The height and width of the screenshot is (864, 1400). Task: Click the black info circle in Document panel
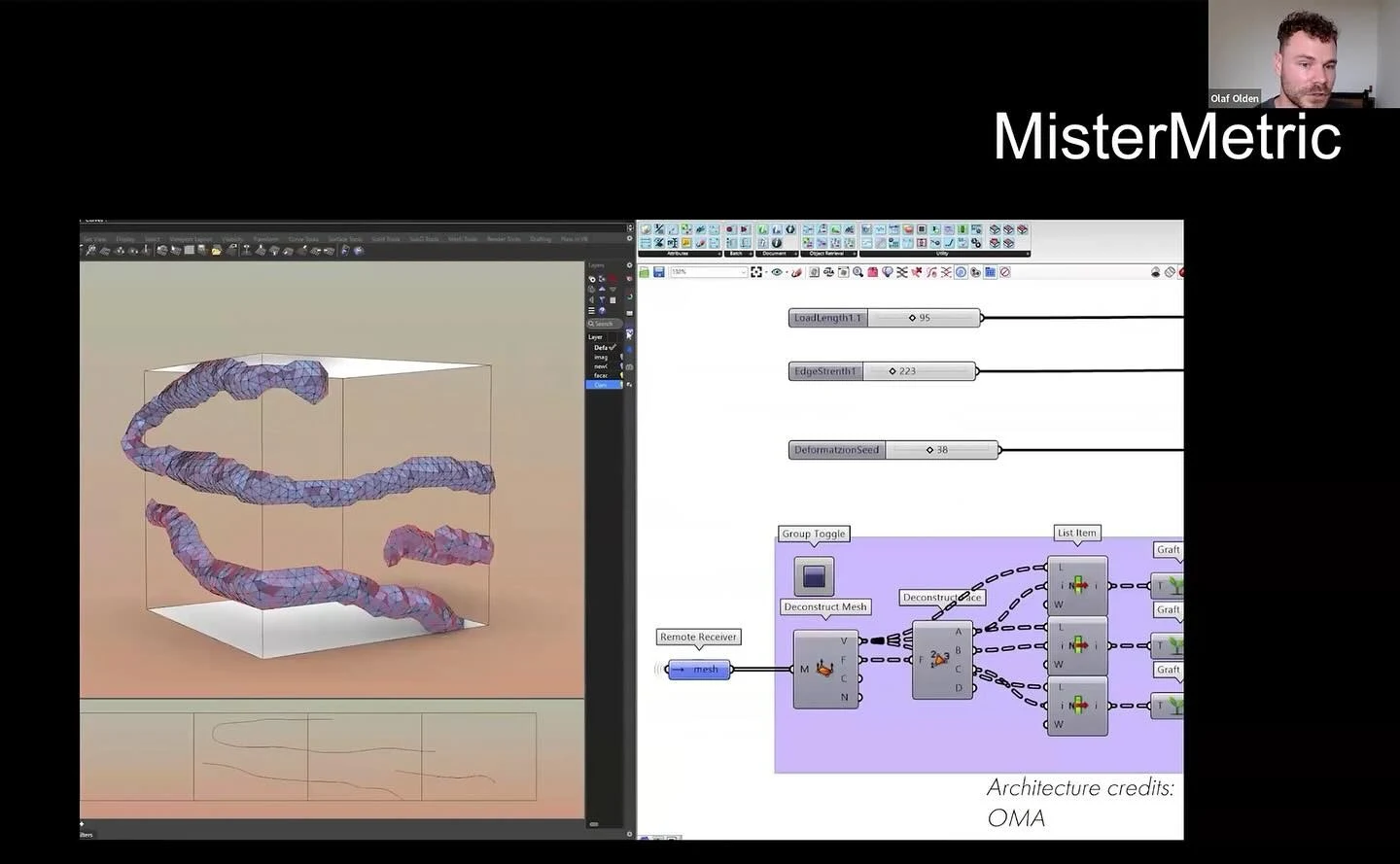777,243
